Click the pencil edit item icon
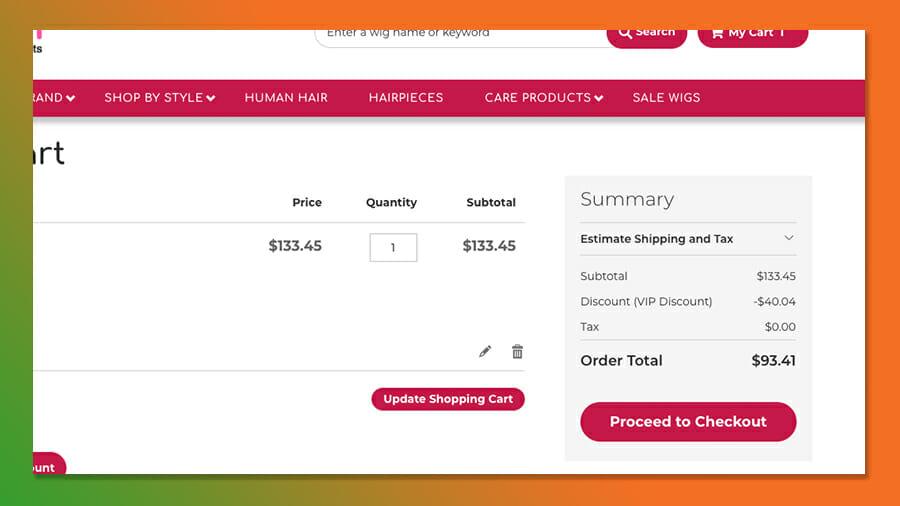The height and width of the screenshot is (506, 900). click(485, 352)
